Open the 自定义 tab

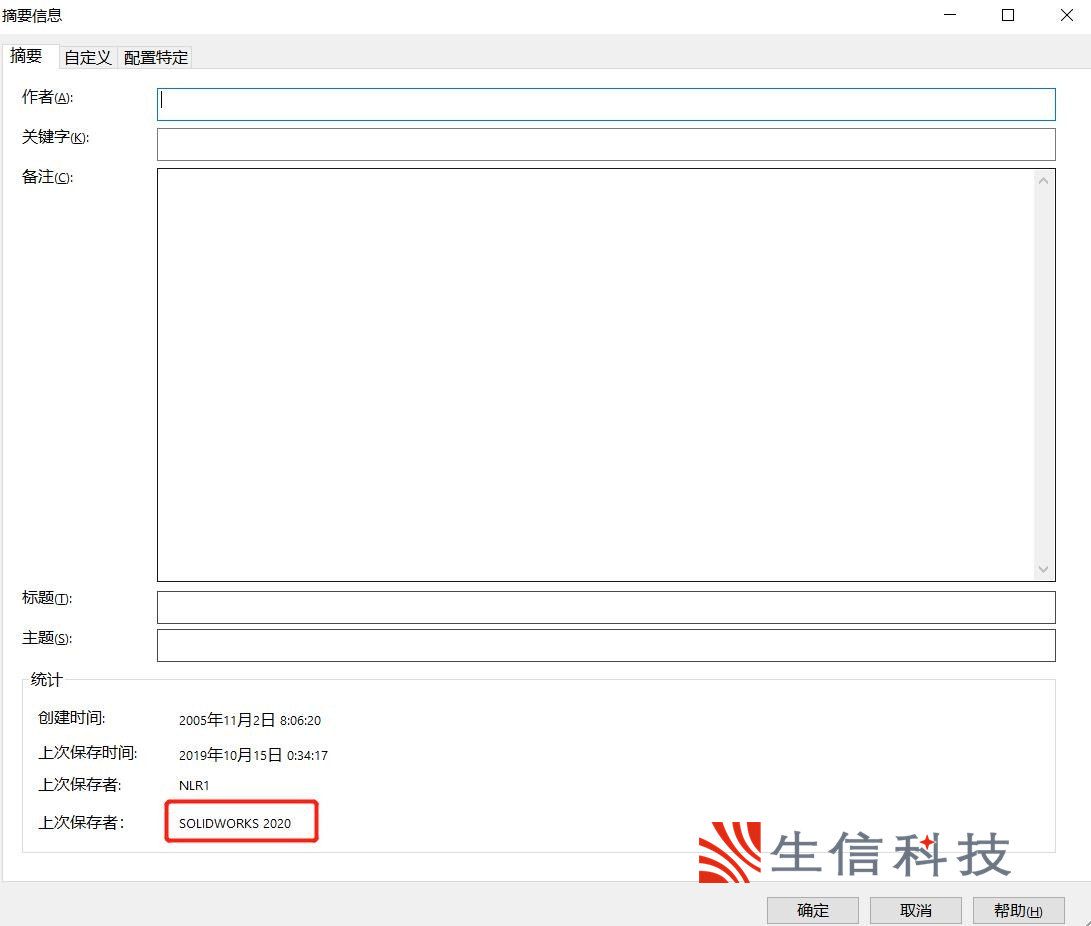point(88,58)
